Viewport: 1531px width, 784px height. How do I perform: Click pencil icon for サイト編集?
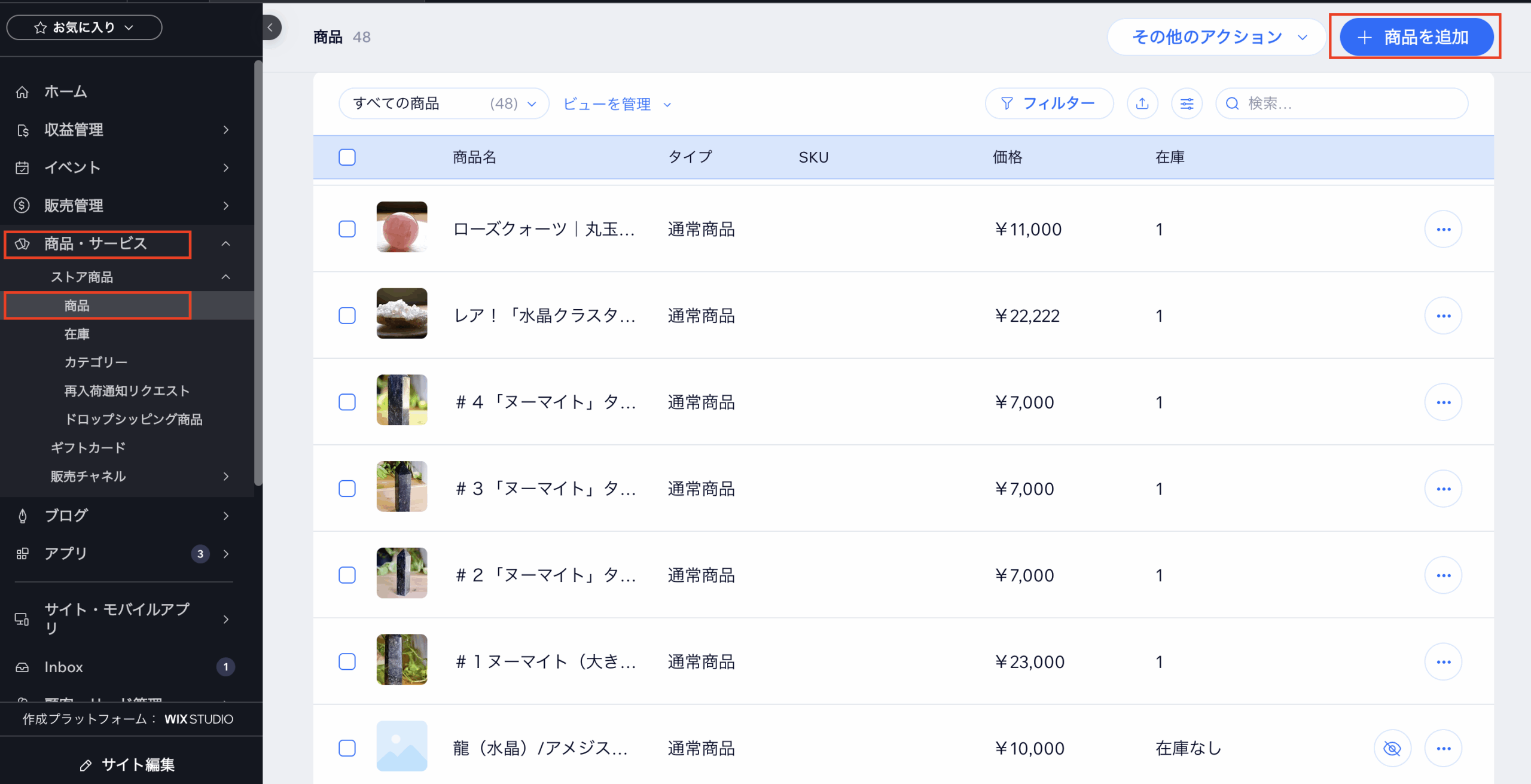(x=86, y=765)
